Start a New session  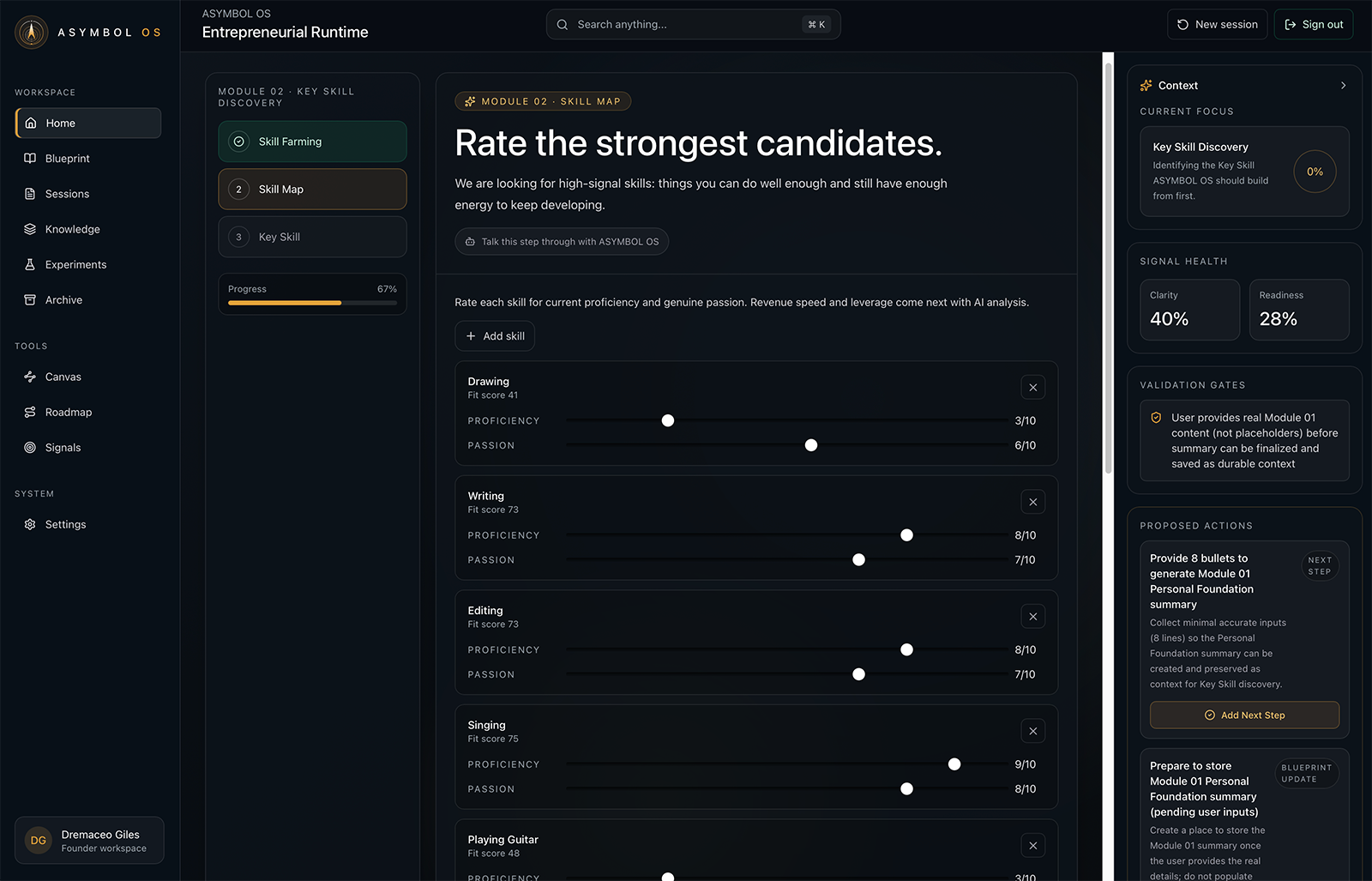(1217, 24)
